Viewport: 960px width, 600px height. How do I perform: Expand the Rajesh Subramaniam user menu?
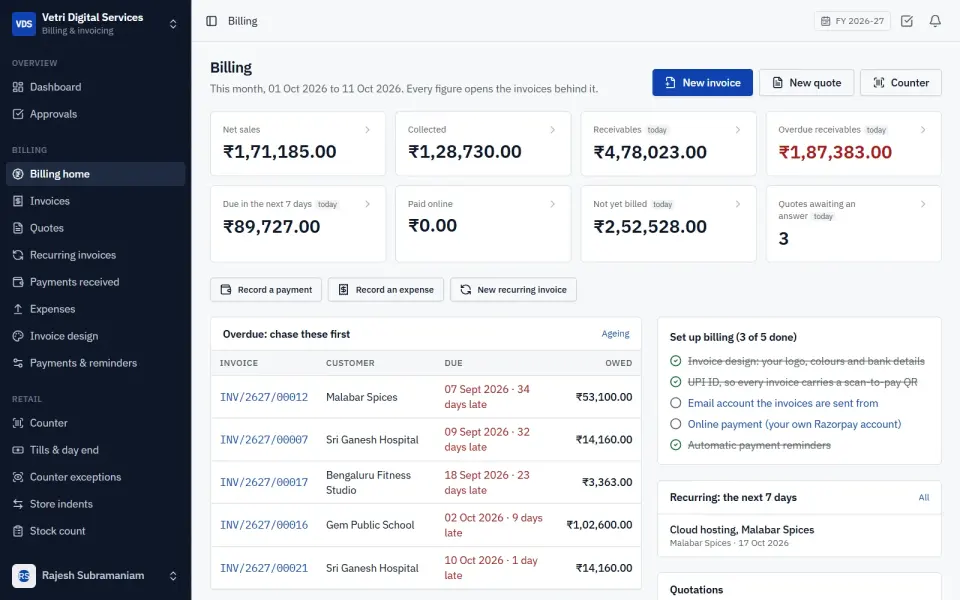point(173,576)
